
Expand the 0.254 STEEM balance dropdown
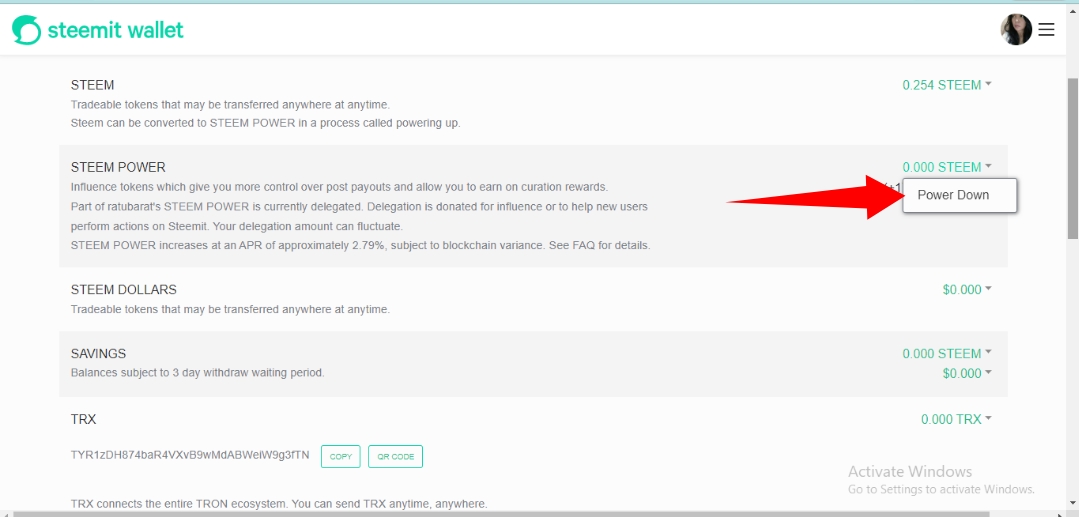point(947,85)
